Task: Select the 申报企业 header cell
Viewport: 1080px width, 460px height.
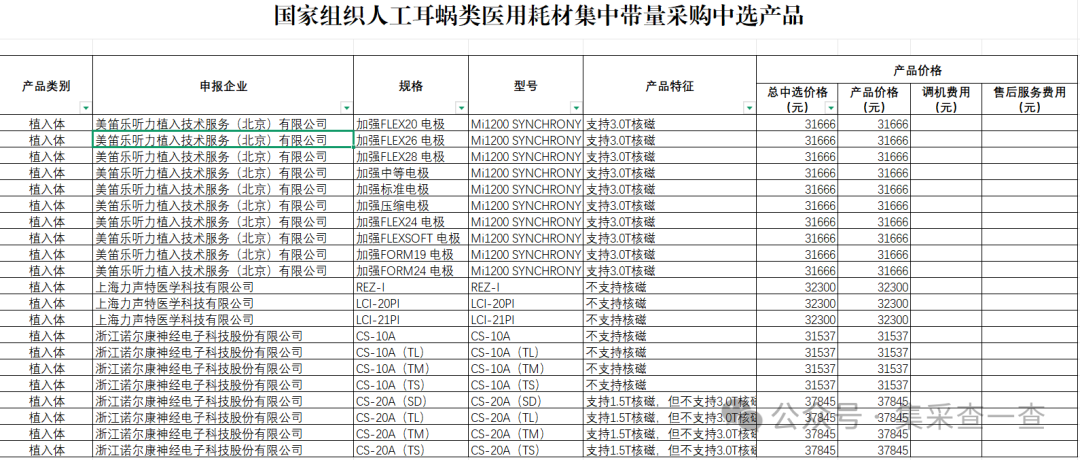Action: tap(223, 85)
